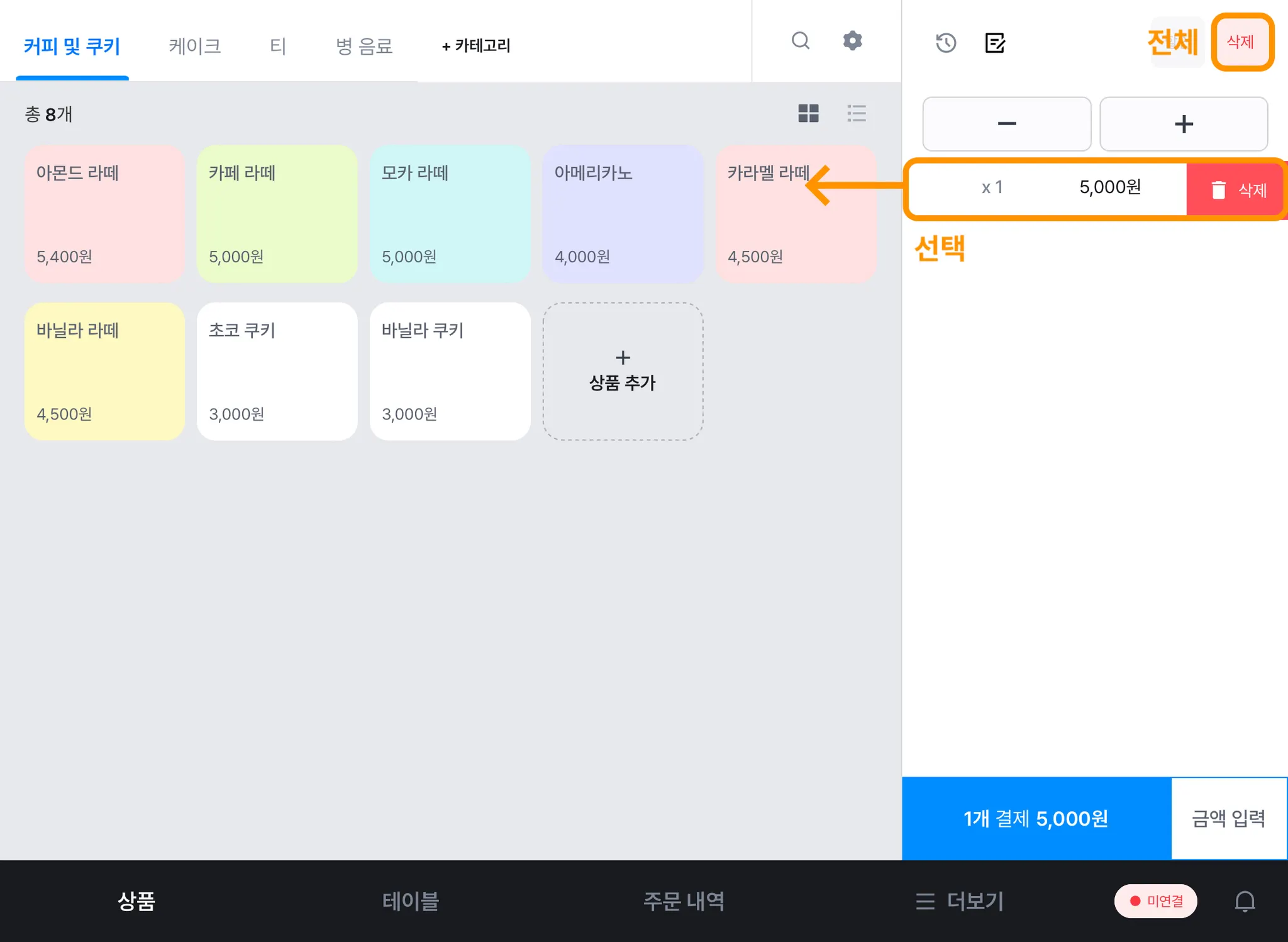Image resolution: width=1288 pixels, height=942 pixels.
Task: Click the memo note edit icon
Action: (994, 43)
